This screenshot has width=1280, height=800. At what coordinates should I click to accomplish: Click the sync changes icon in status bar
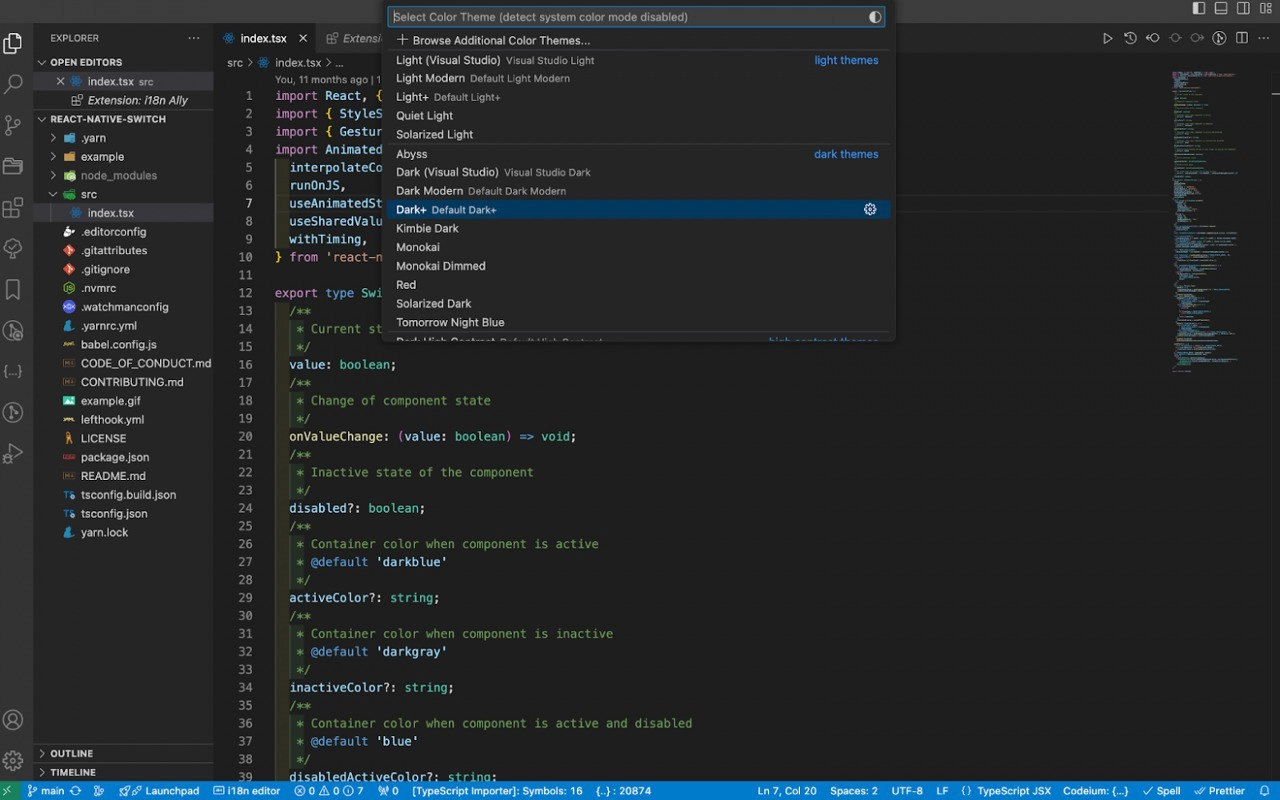click(76, 791)
